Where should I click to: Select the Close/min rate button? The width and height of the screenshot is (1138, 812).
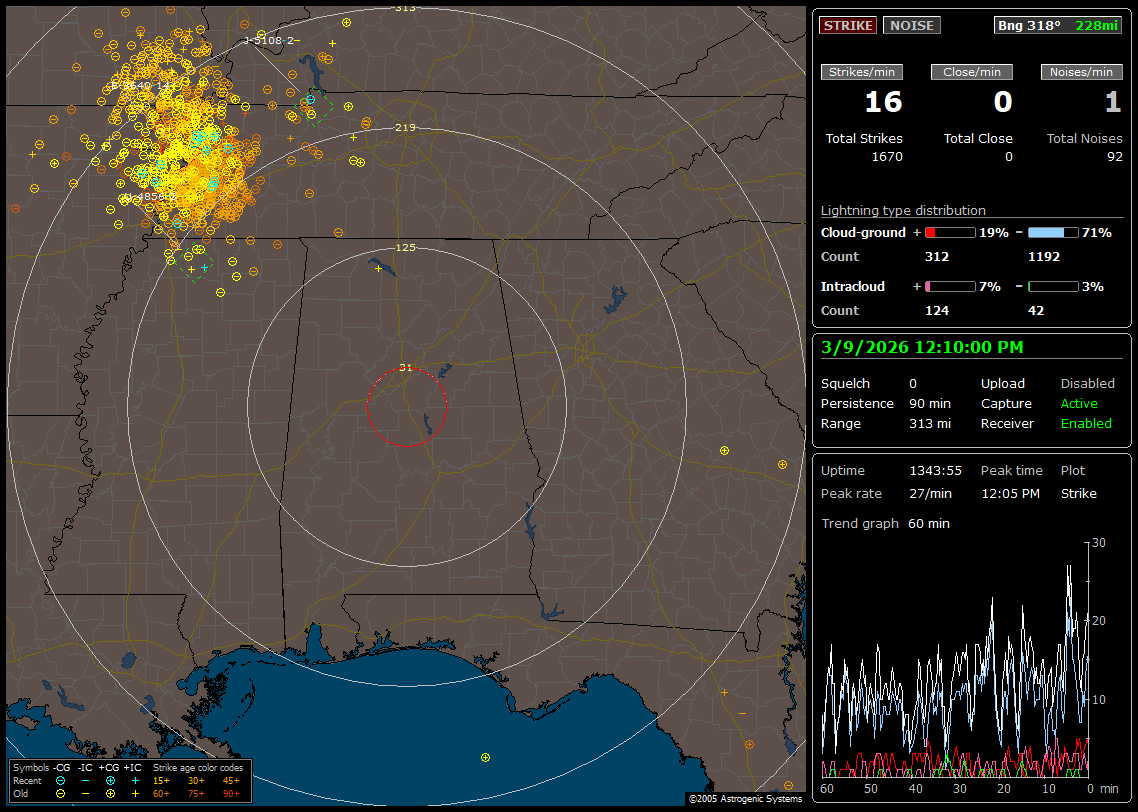(971, 72)
